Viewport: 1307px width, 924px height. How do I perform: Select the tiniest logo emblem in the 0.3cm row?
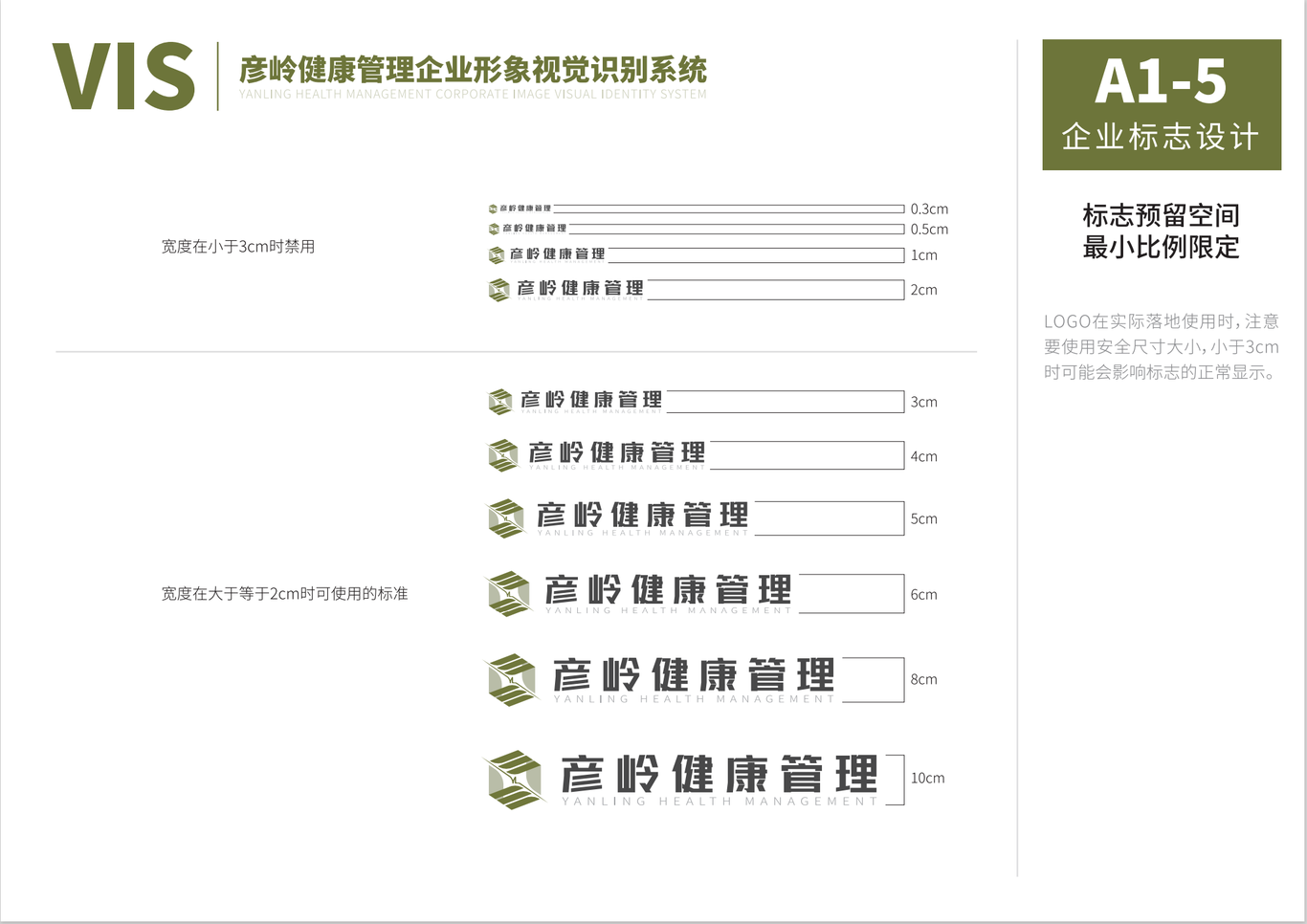(493, 209)
